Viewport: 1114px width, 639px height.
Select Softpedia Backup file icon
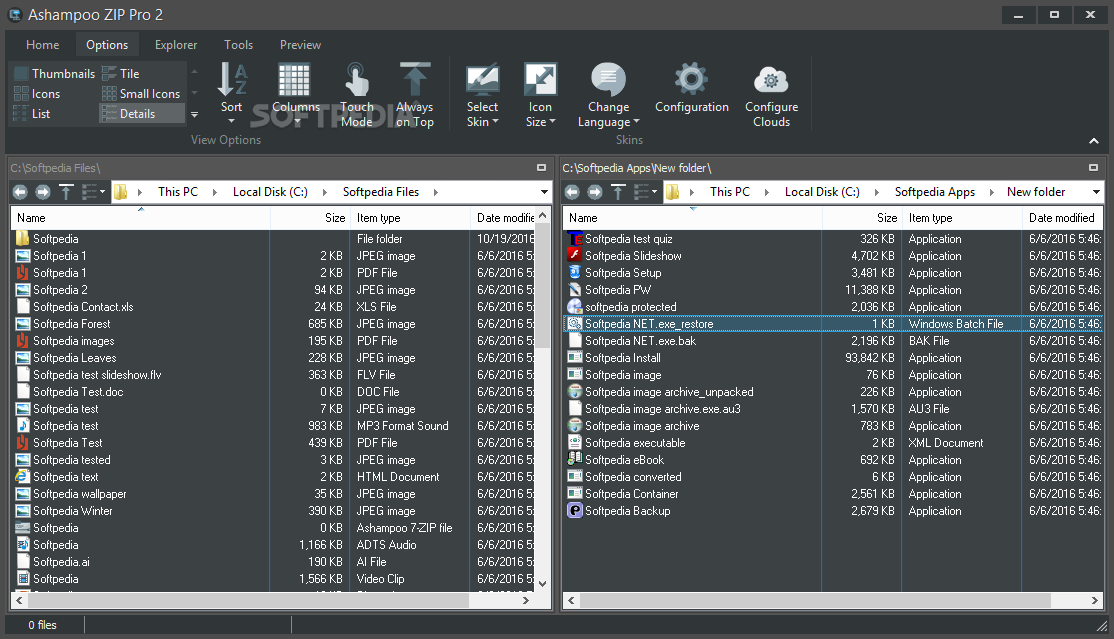[x=574, y=511]
